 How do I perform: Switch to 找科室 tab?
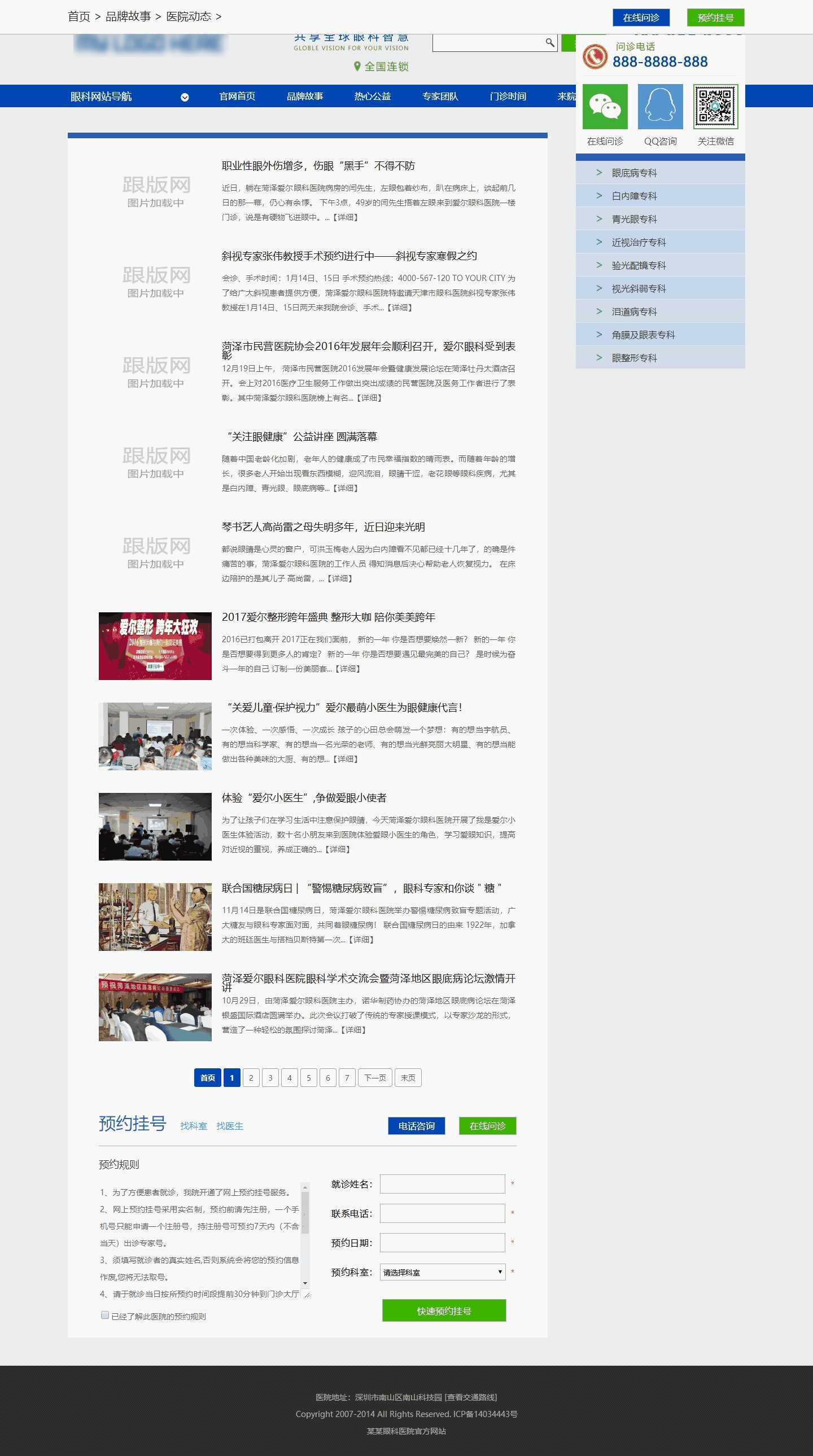click(x=193, y=1126)
